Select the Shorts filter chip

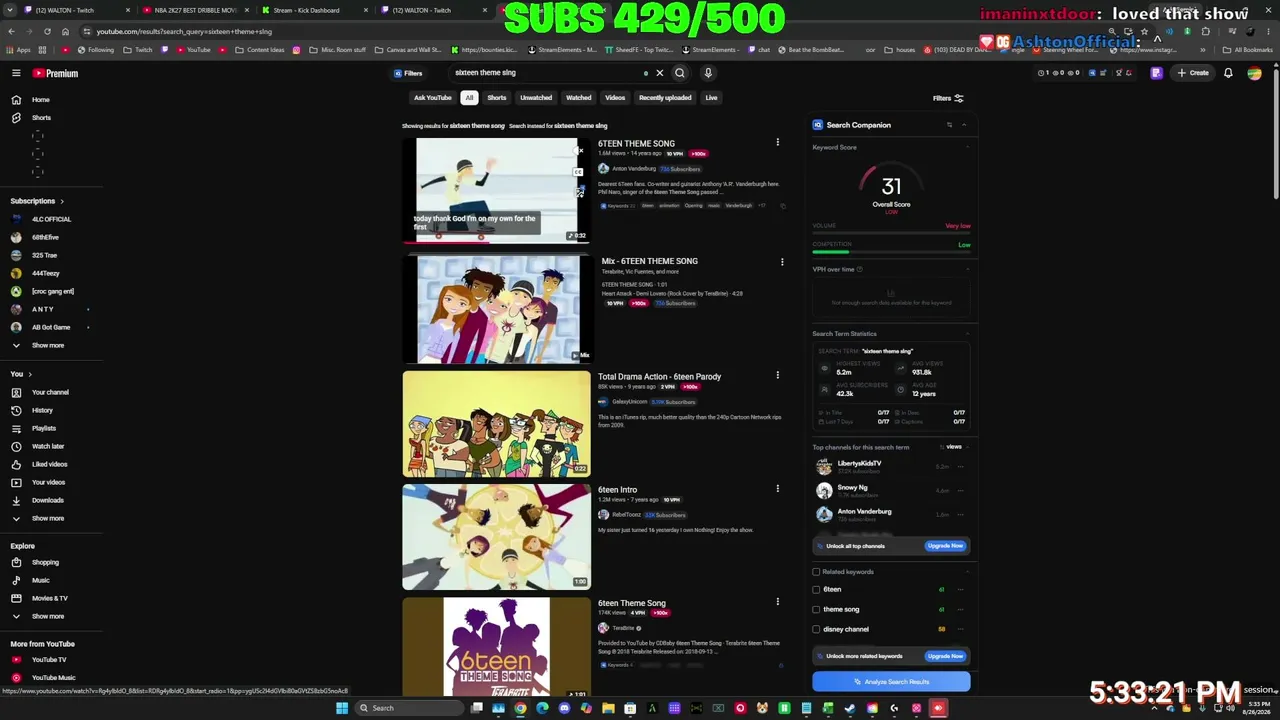(x=497, y=98)
